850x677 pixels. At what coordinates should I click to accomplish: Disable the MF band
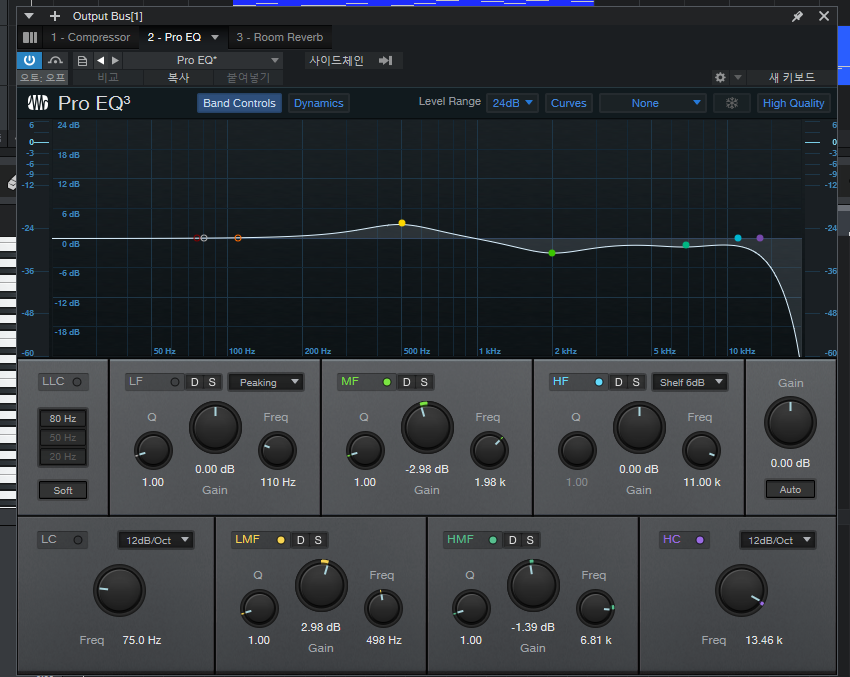pos(387,382)
